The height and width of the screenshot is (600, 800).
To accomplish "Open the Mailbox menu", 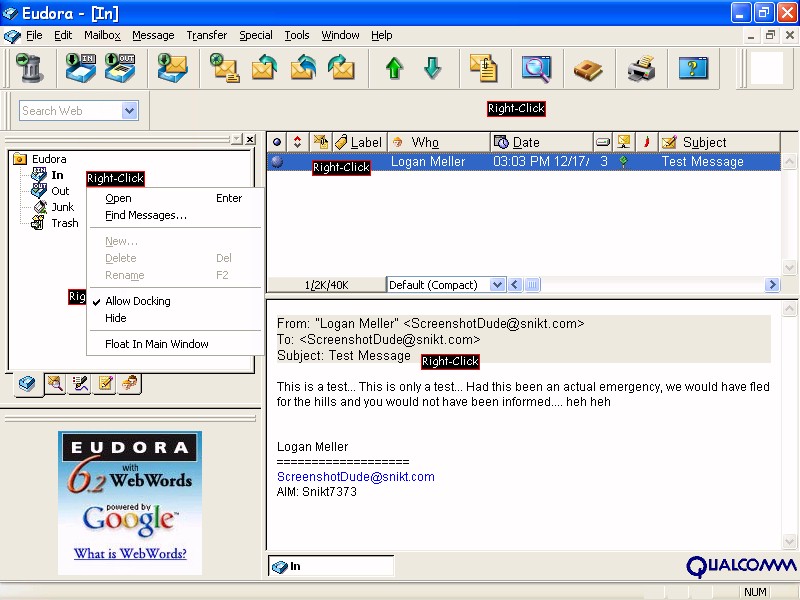I will [102, 35].
